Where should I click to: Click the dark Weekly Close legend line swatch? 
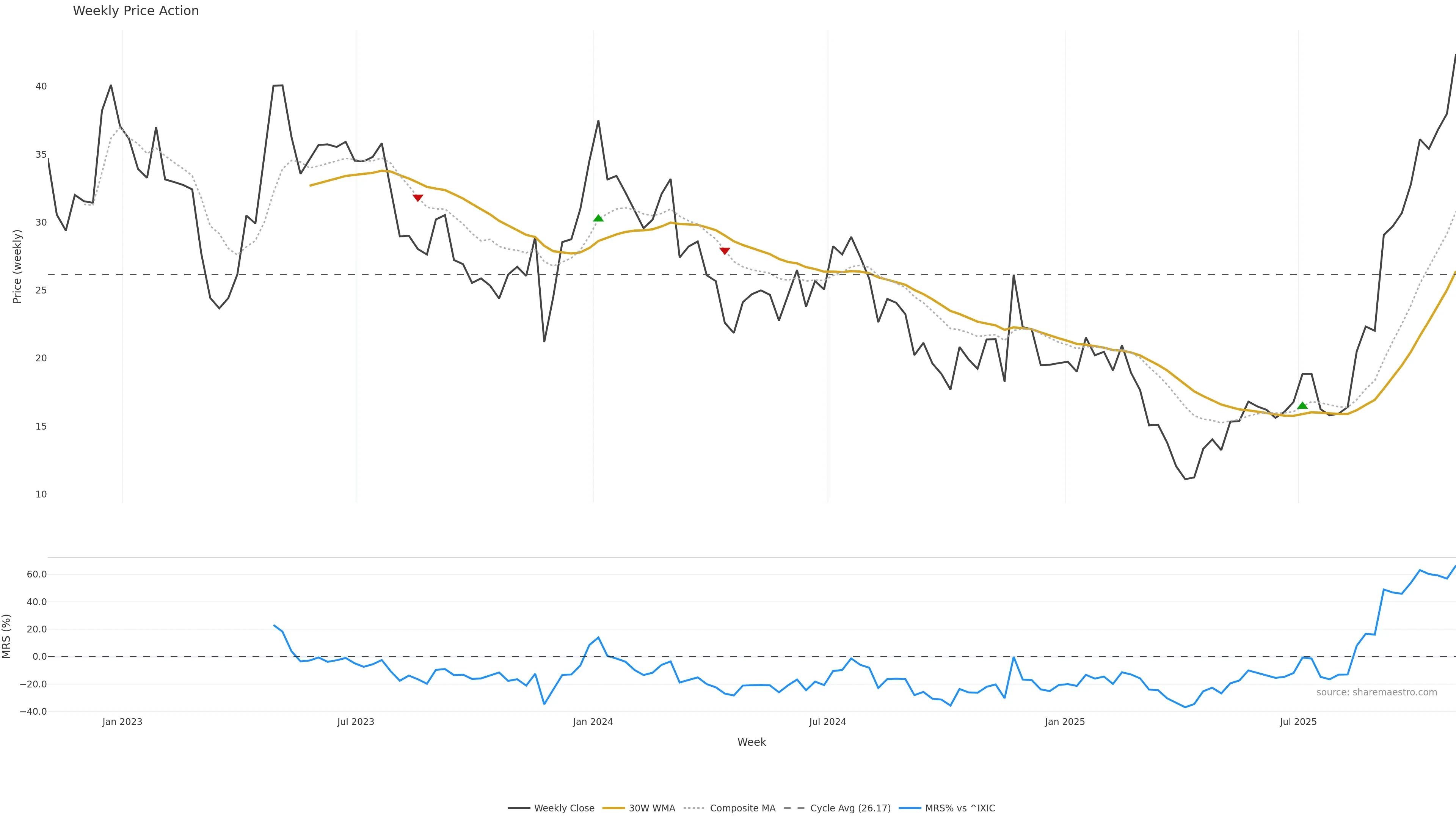(x=518, y=808)
